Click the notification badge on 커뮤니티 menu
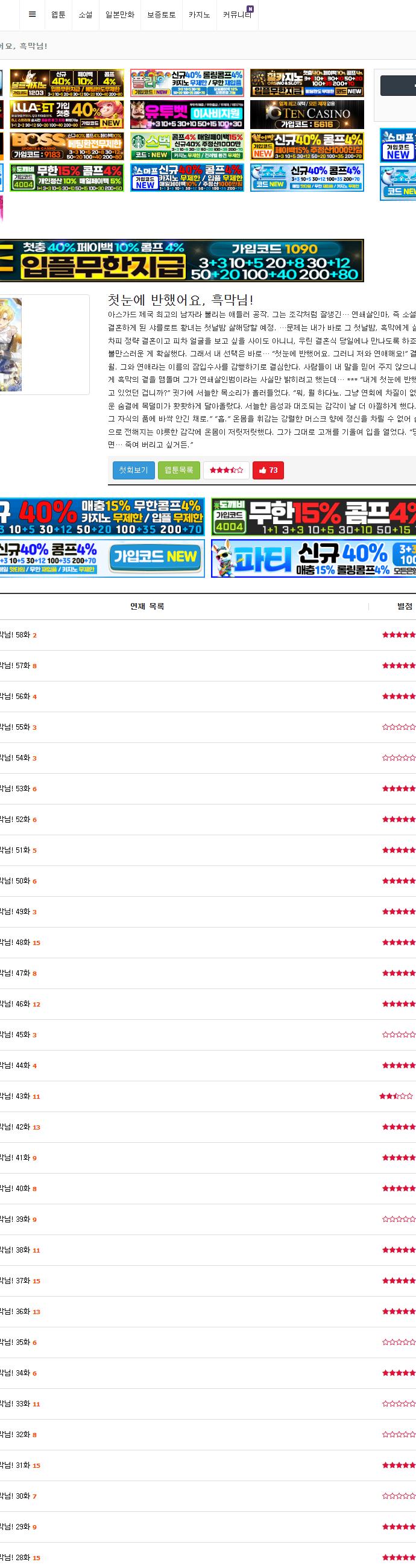 pos(250,9)
